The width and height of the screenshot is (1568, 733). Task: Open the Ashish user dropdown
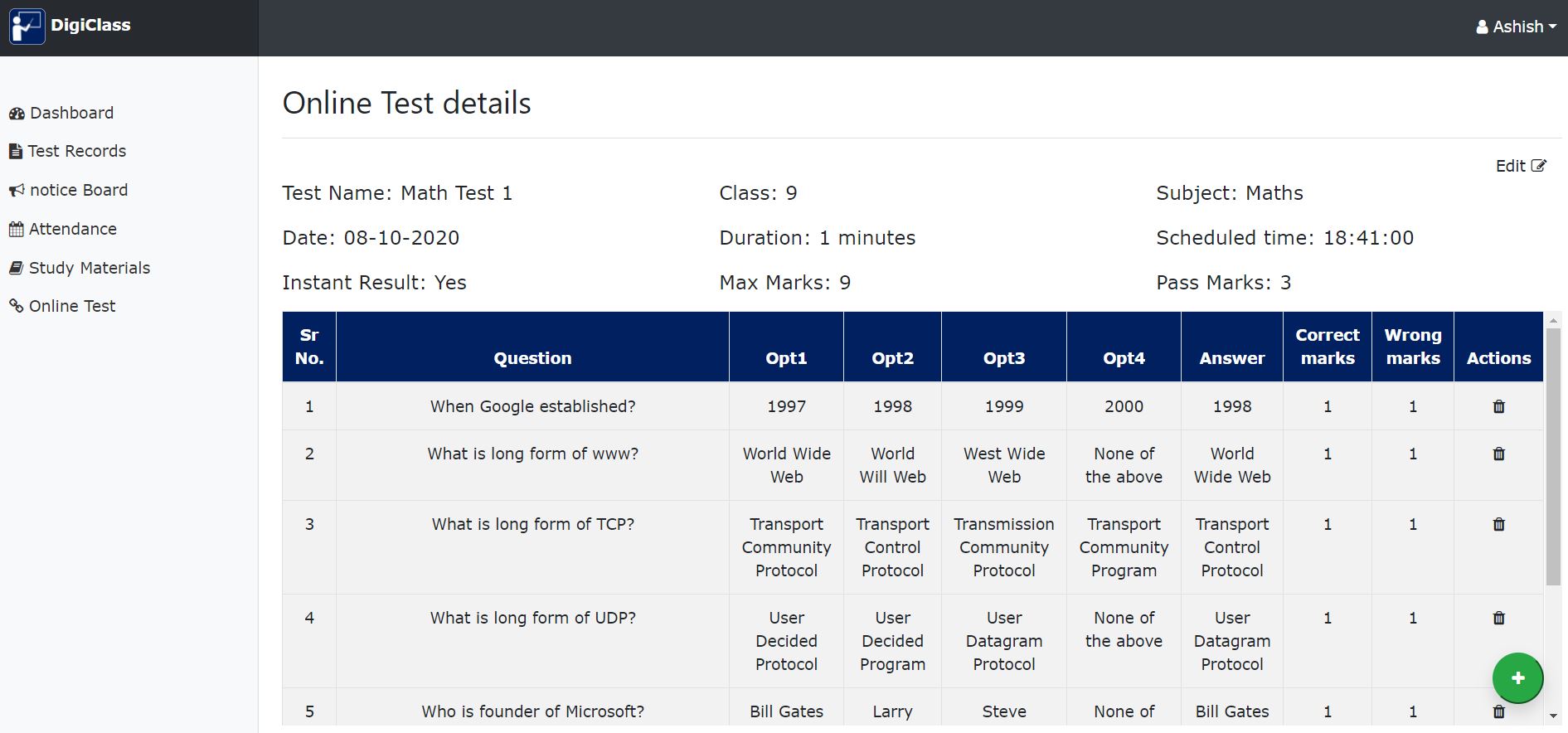click(1516, 27)
